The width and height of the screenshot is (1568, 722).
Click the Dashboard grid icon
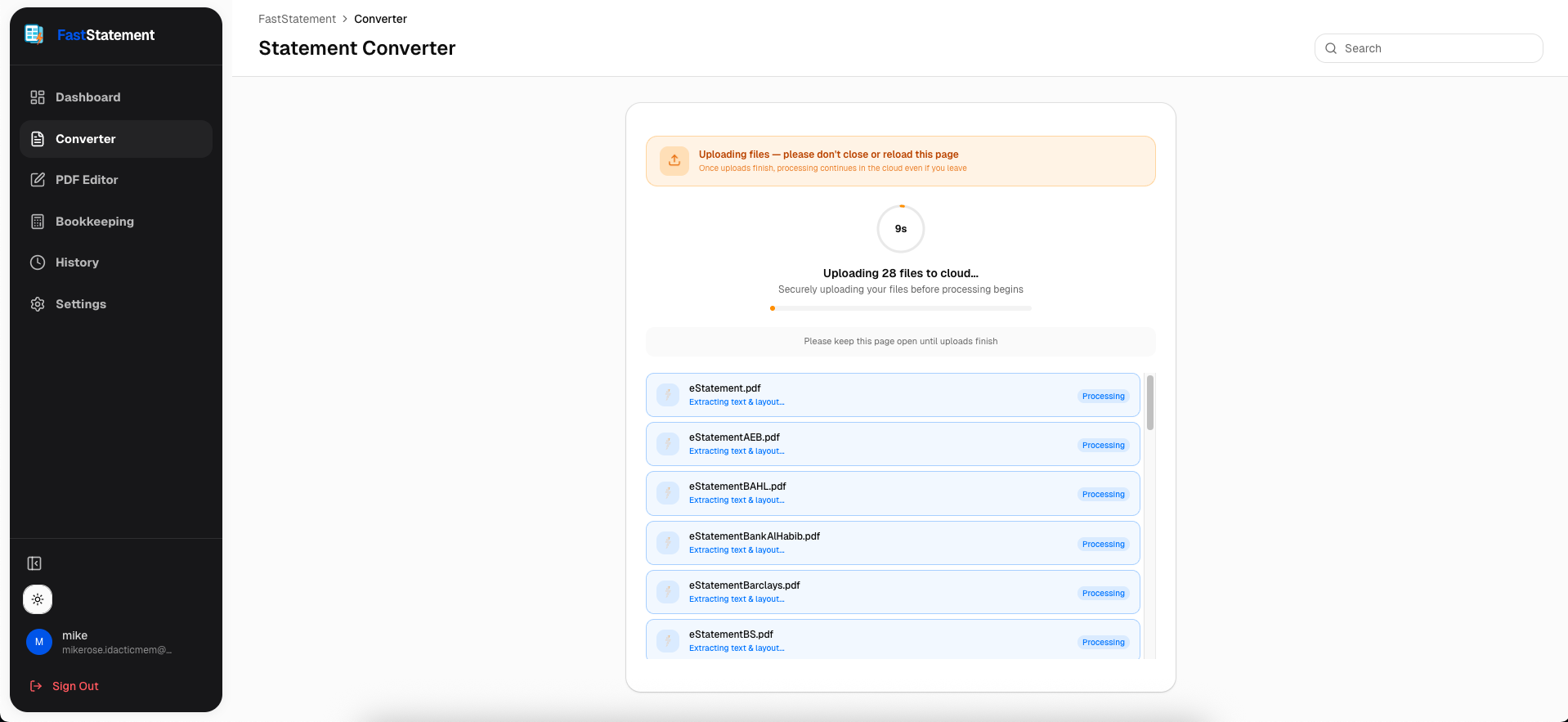tap(38, 97)
